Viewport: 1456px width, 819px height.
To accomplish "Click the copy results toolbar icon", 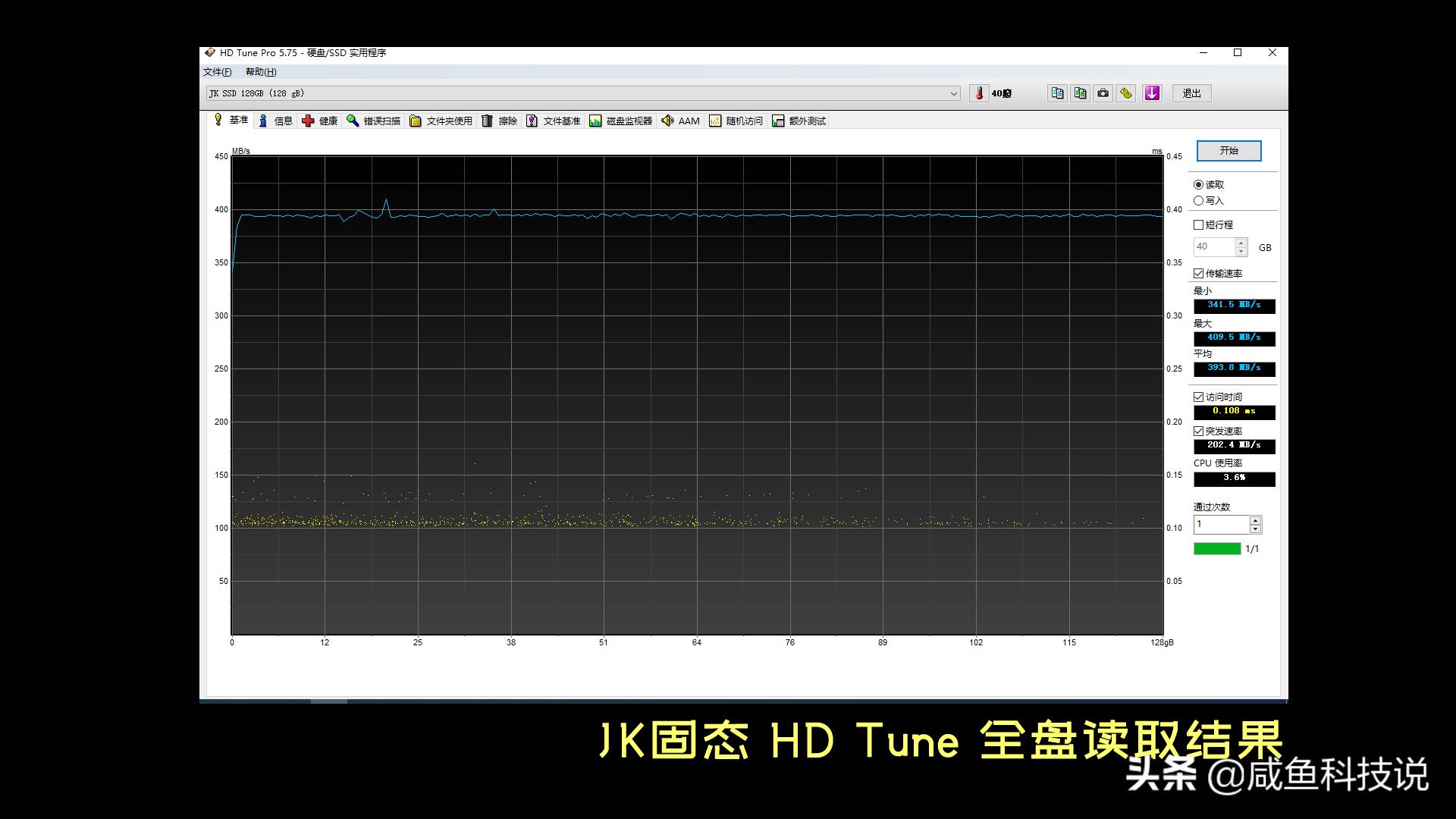I will coord(1057,93).
